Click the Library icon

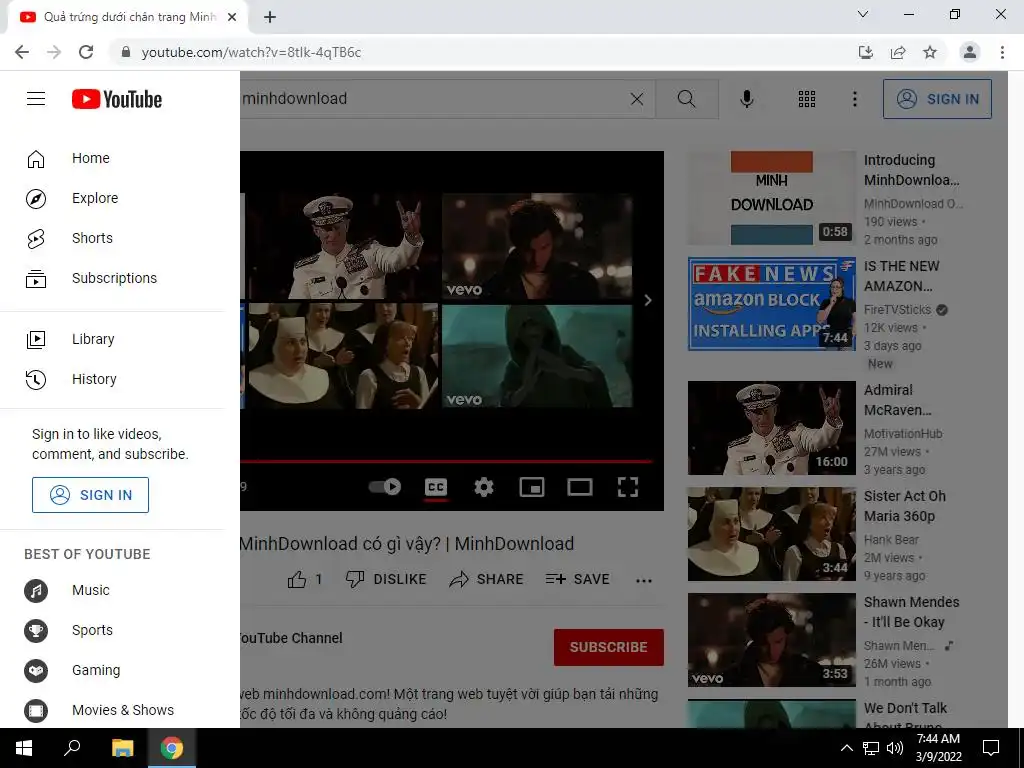(x=36, y=340)
